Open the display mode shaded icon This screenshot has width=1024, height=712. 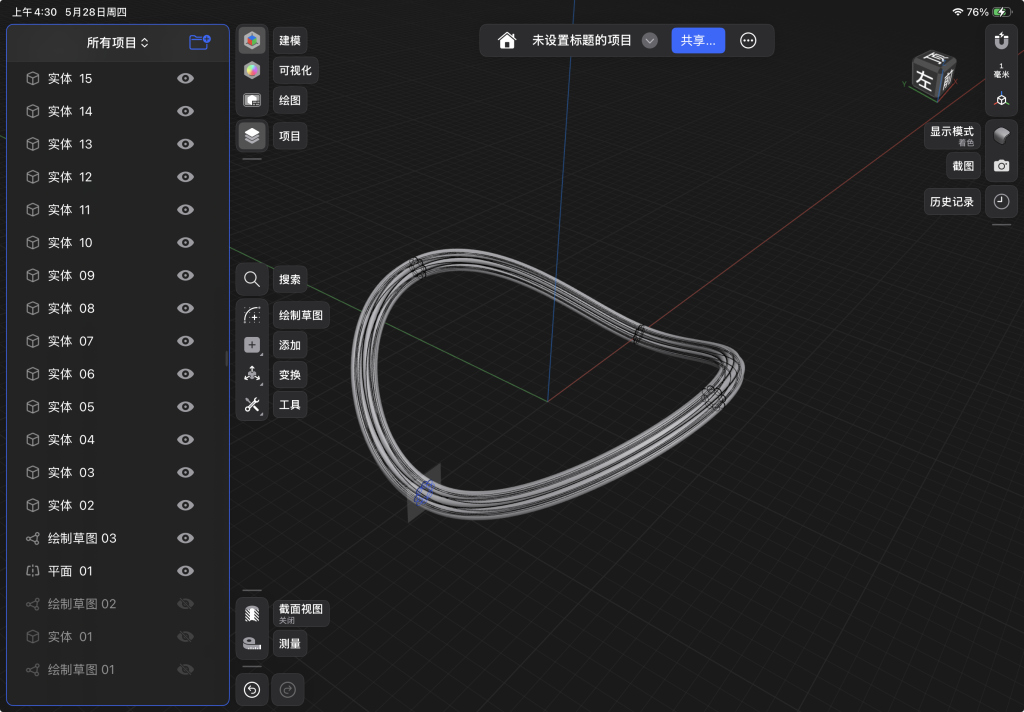click(1001, 136)
